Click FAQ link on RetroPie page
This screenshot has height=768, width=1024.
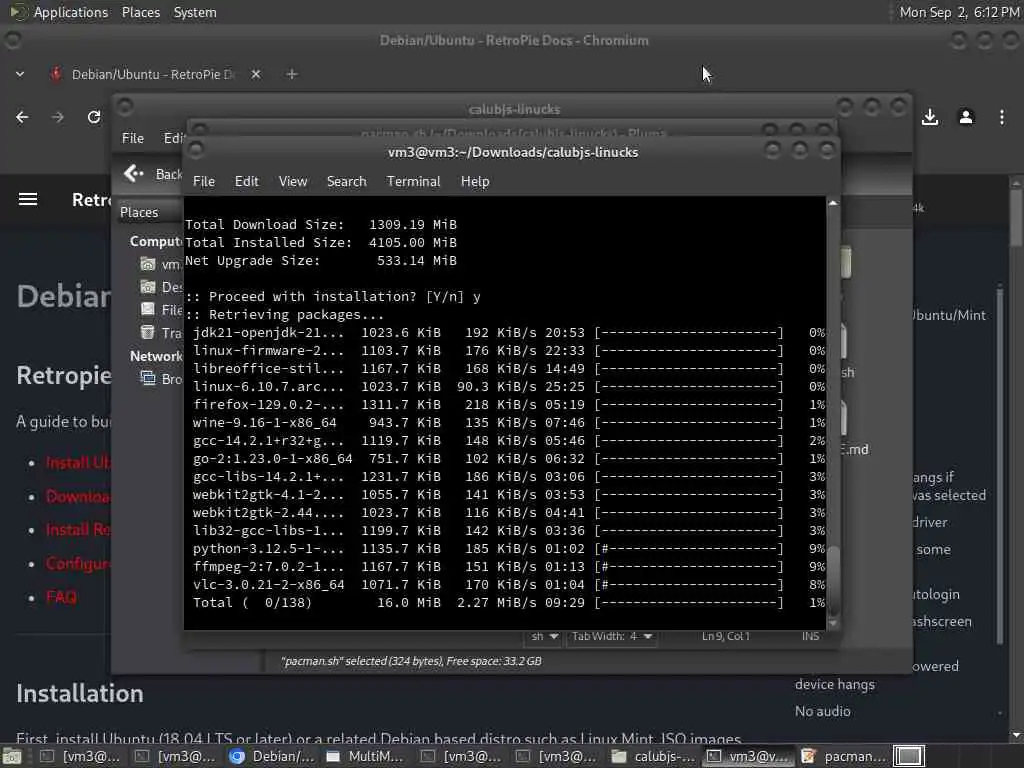(61, 597)
